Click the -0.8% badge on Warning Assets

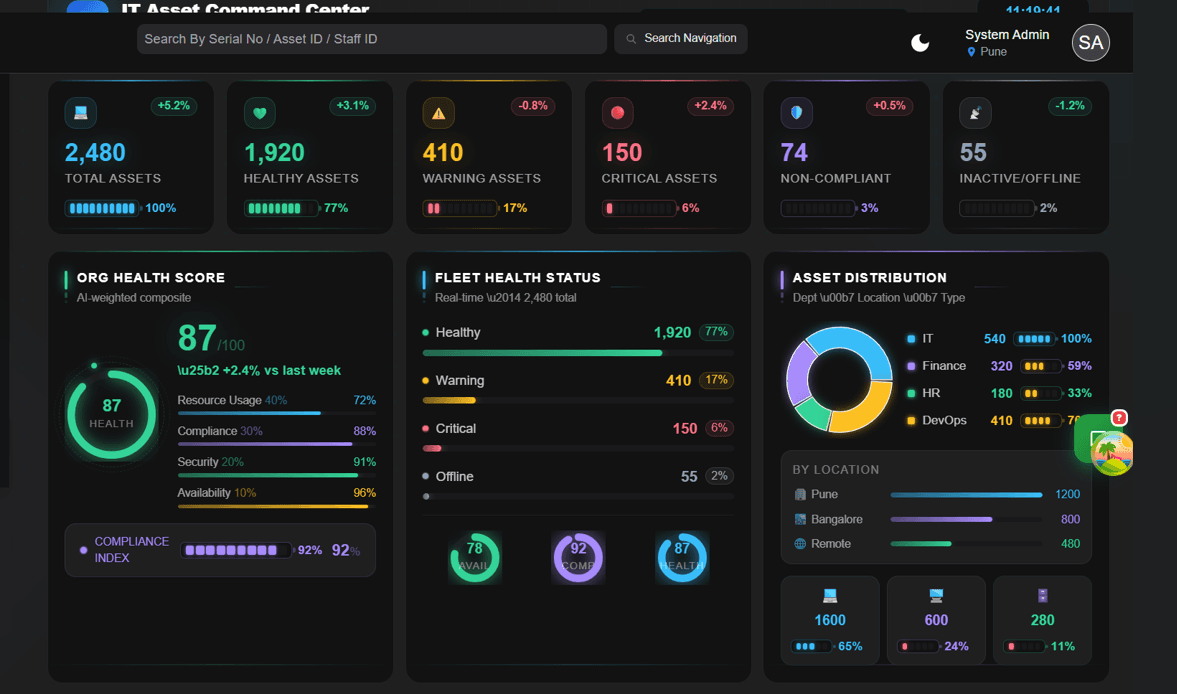(x=532, y=106)
